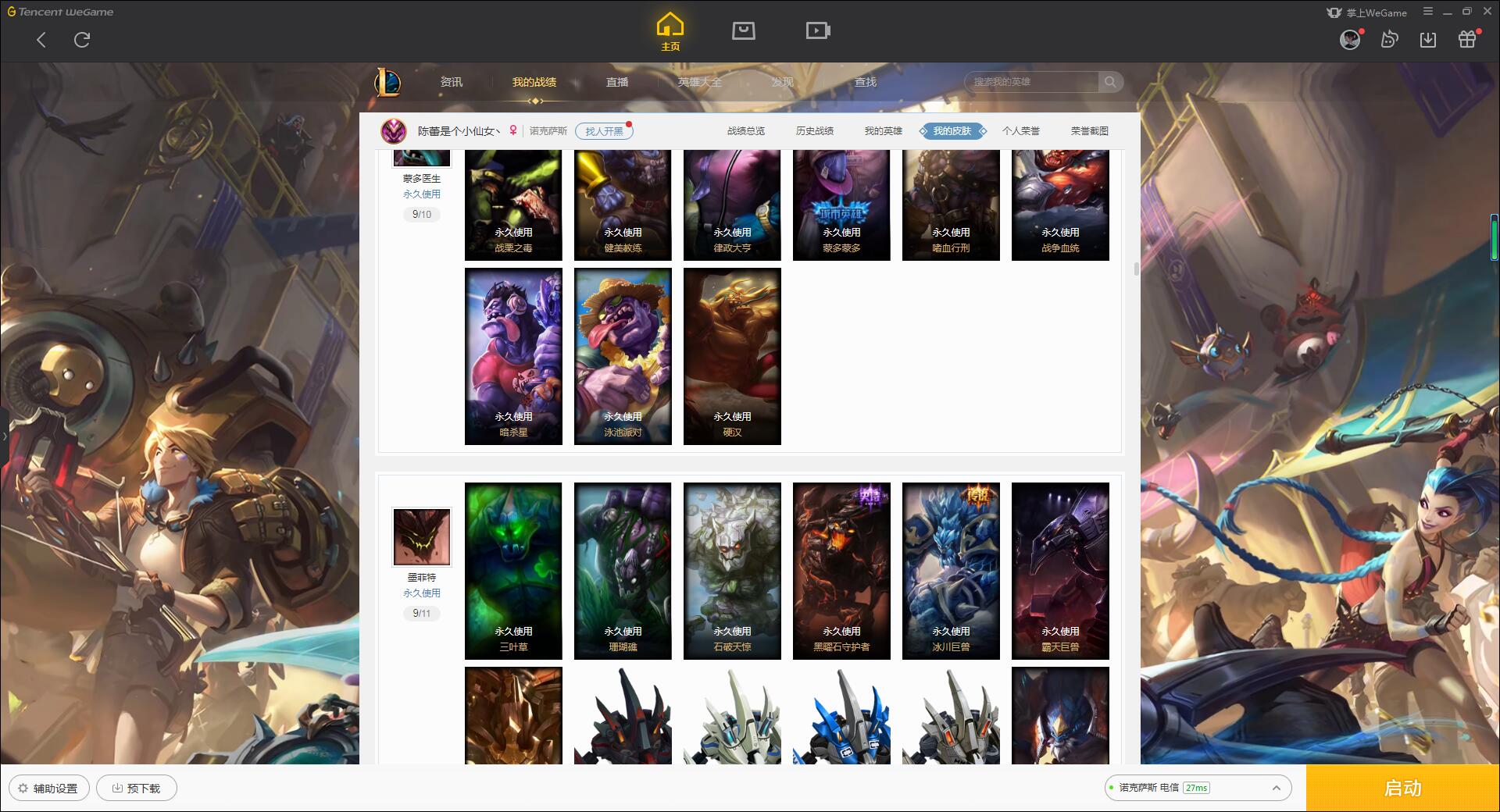Screen dimensions: 1500x812
Task: Switch to 历史战绩 sub-tab
Action: pyautogui.click(x=815, y=131)
